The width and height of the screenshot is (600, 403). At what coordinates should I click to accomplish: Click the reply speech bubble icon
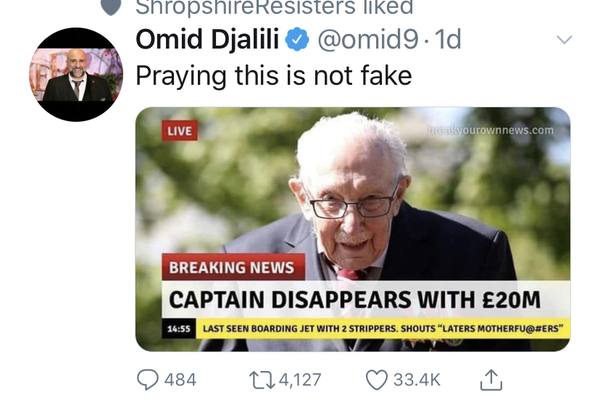click(147, 380)
